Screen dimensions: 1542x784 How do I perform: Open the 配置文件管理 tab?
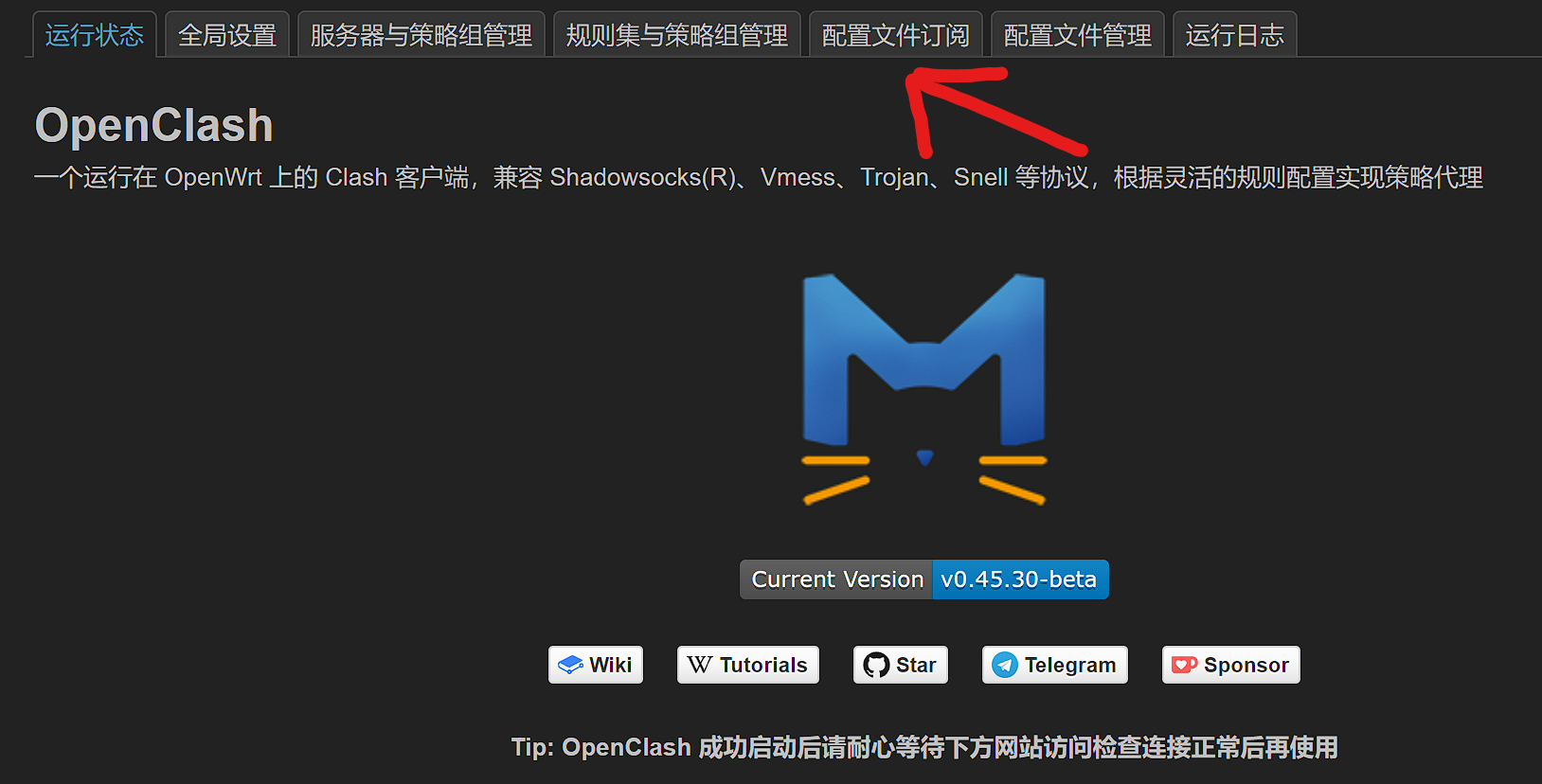pyautogui.click(x=1078, y=35)
